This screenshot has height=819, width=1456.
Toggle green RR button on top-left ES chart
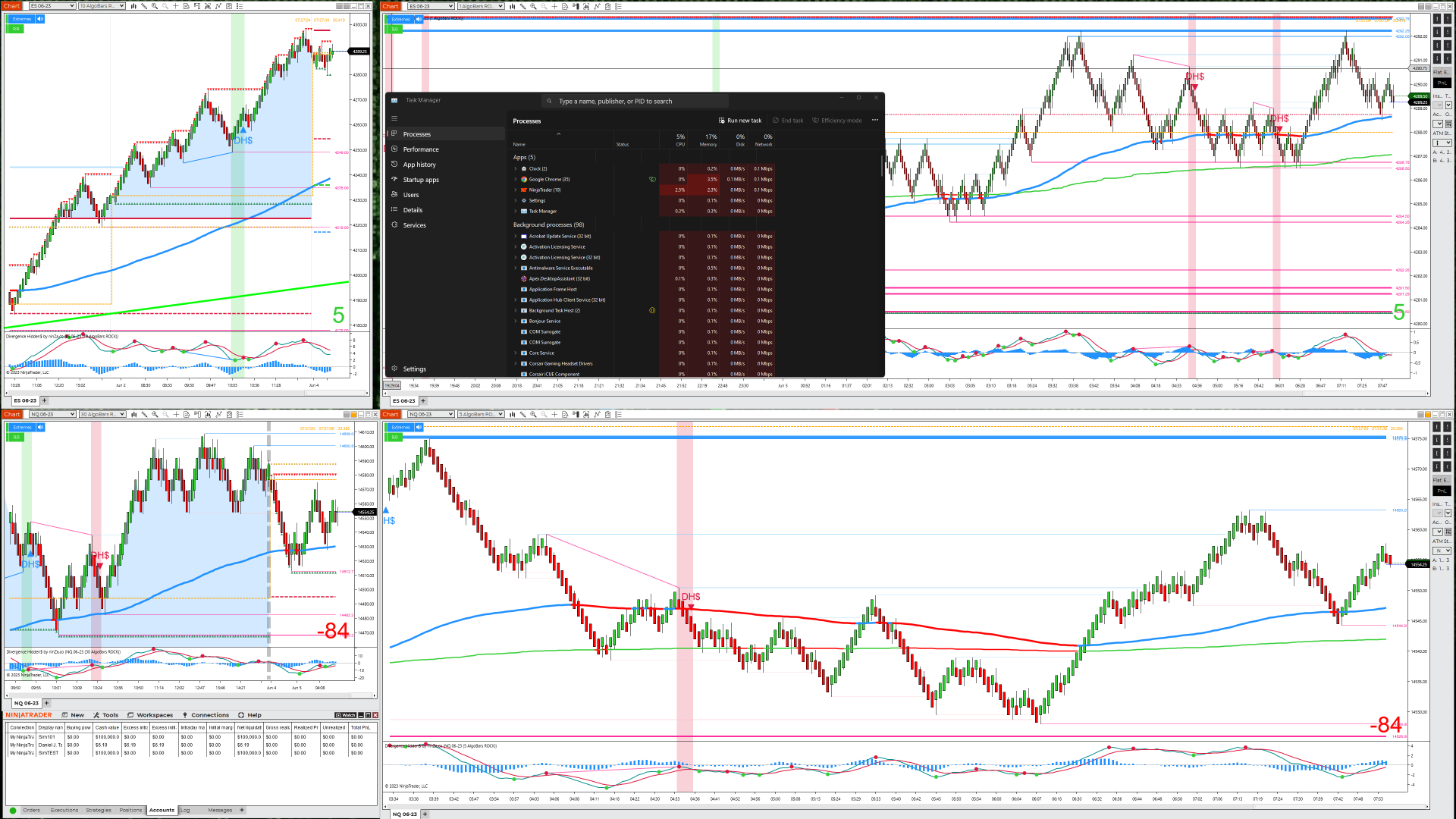tap(15, 29)
